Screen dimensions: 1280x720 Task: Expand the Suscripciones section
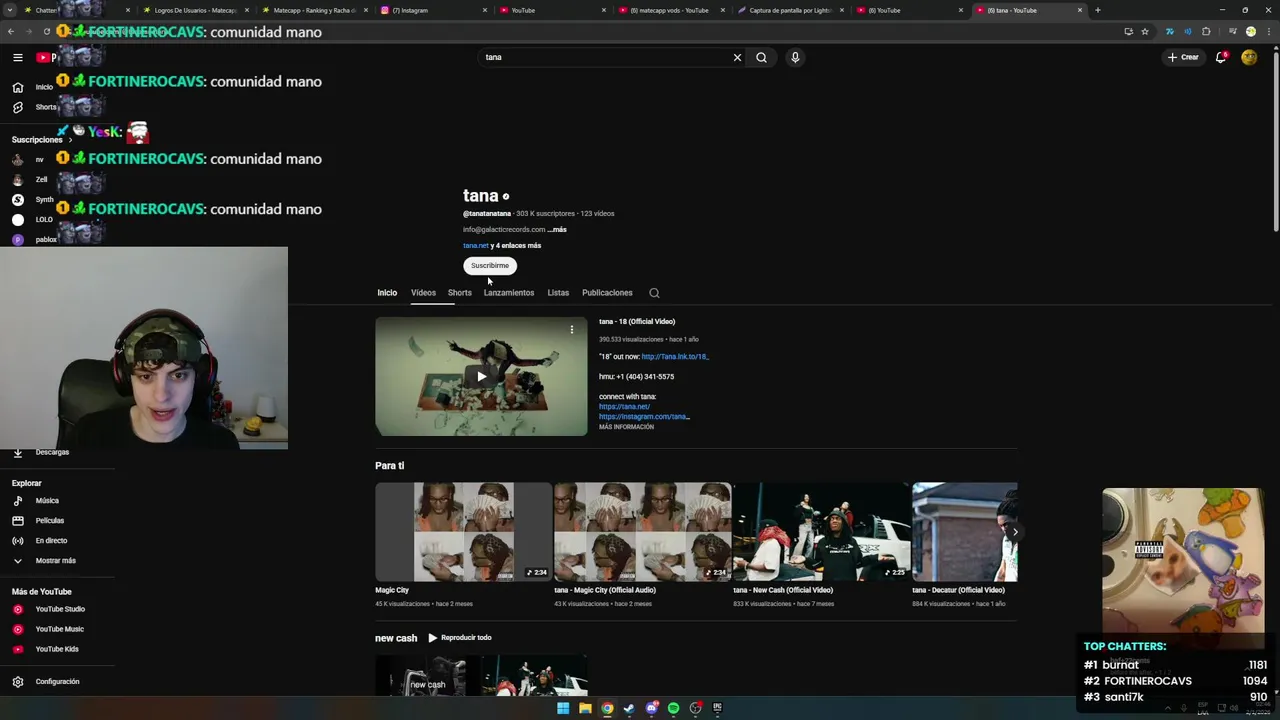point(42,140)
